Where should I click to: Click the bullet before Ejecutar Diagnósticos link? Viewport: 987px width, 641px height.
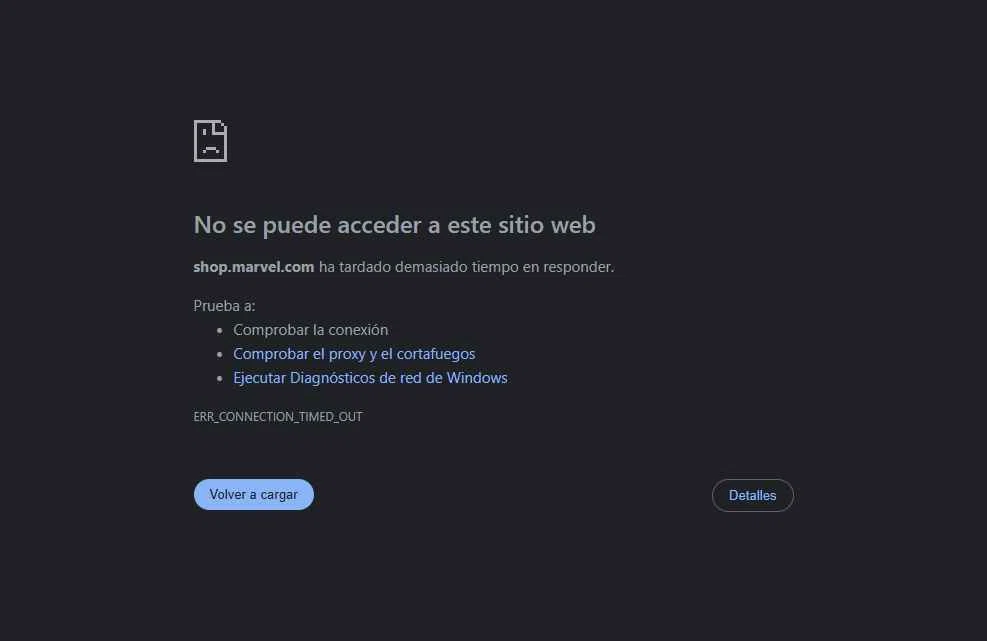point(220,378)
